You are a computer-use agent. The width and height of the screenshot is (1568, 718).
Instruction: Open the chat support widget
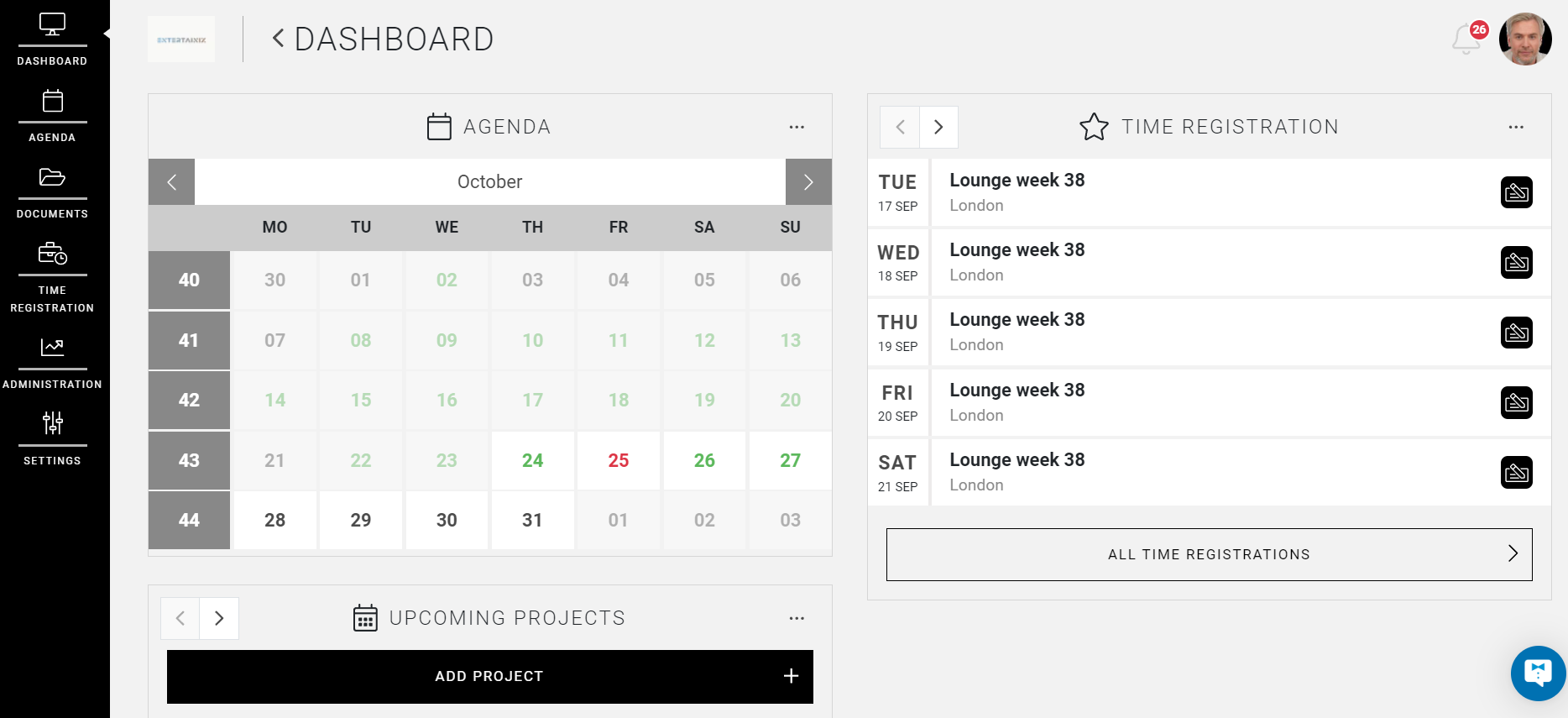(1538, 673)
